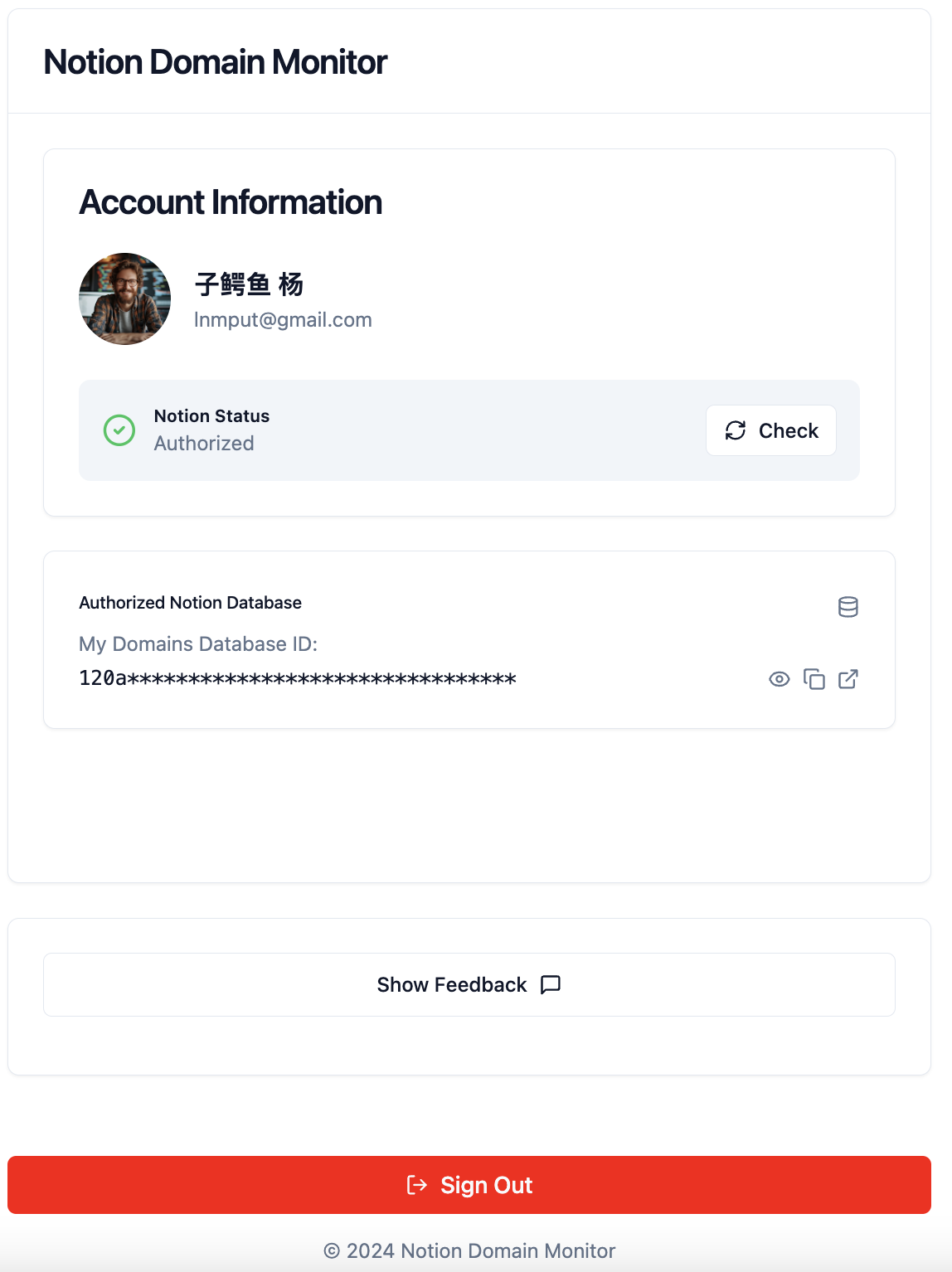
Task: Click the sign-out arrow icon
Action: point(417,1185)
